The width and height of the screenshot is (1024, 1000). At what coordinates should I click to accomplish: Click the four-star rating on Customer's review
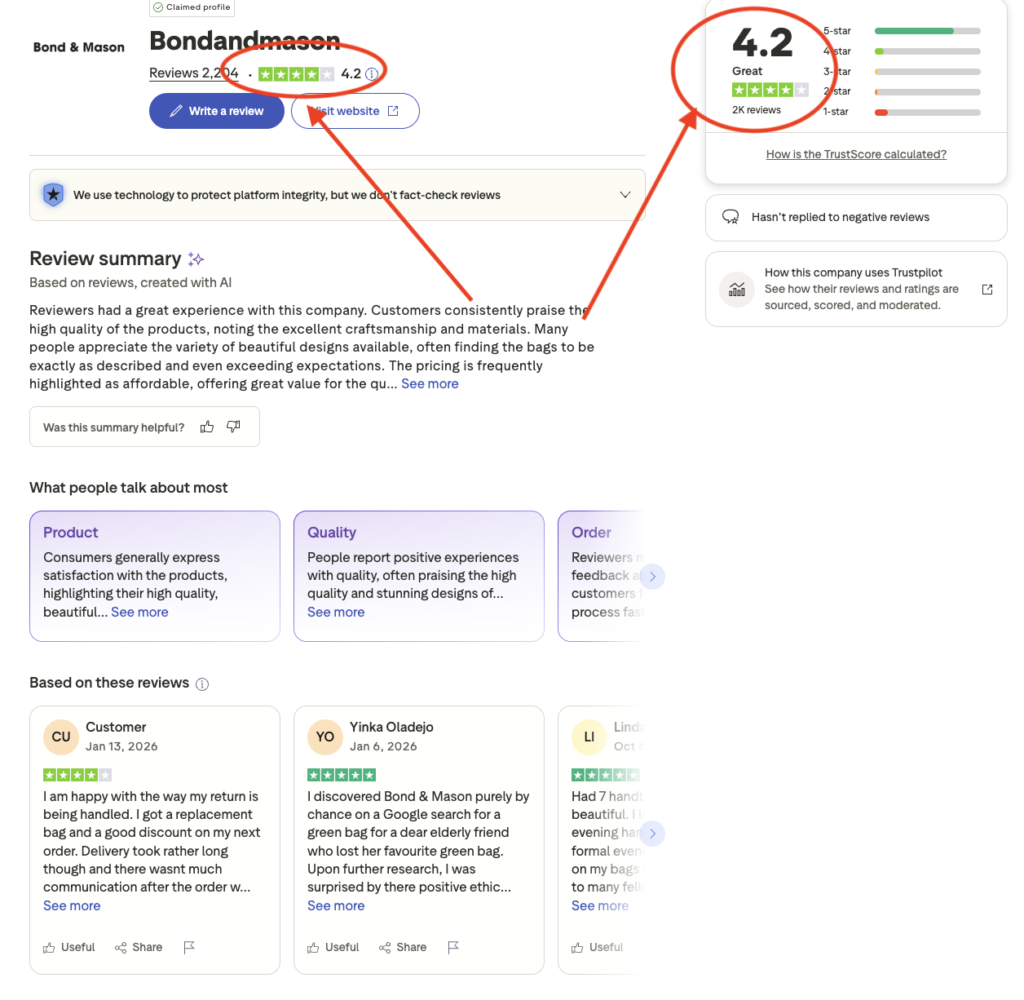click(77, 775)
